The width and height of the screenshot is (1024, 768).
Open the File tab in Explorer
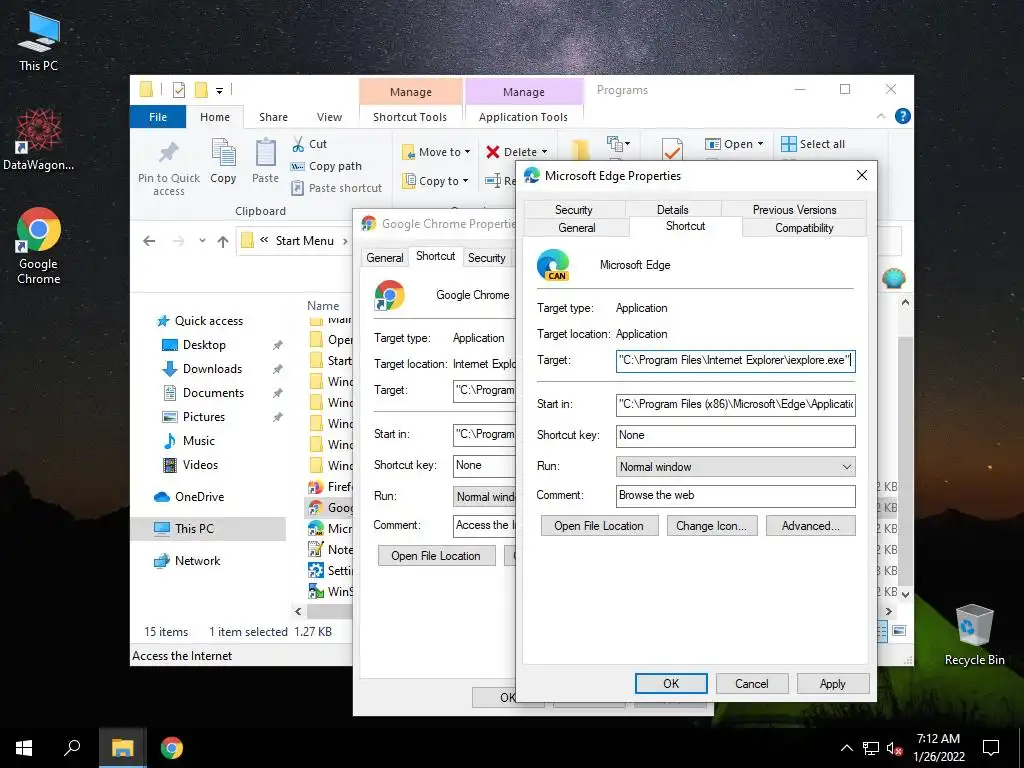[158, 117]
